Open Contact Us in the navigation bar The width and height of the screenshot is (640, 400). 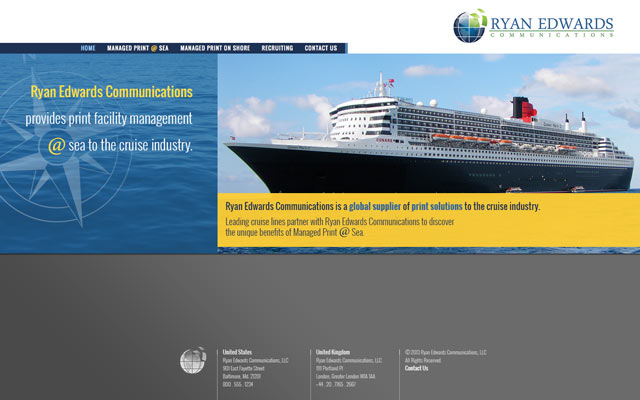[x=321, y=48]
